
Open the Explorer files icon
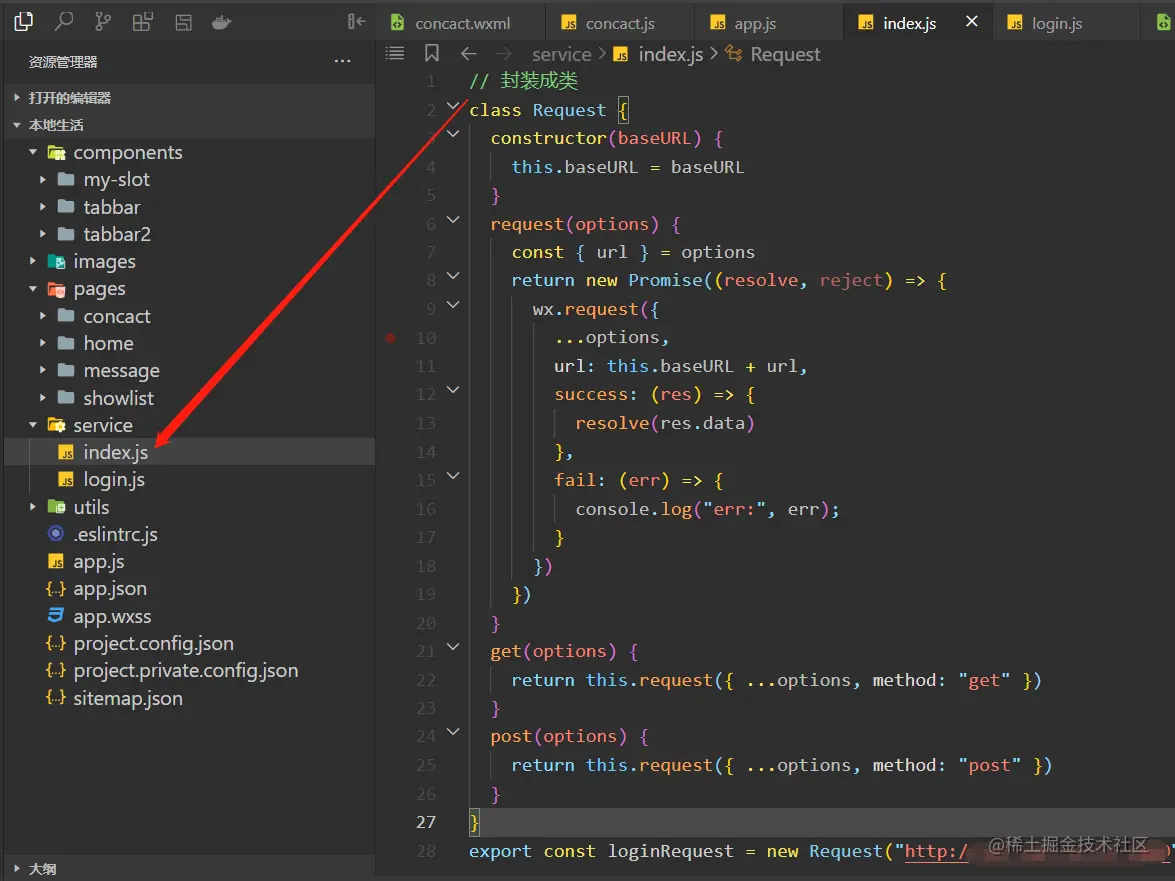tap(24, 22)
